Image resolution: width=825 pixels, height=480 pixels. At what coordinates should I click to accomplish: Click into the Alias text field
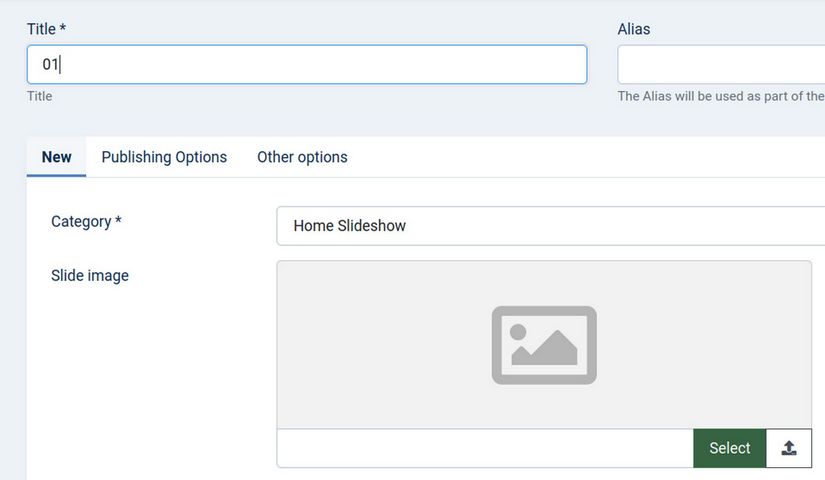pyautogui.click(x=721, y=64)
